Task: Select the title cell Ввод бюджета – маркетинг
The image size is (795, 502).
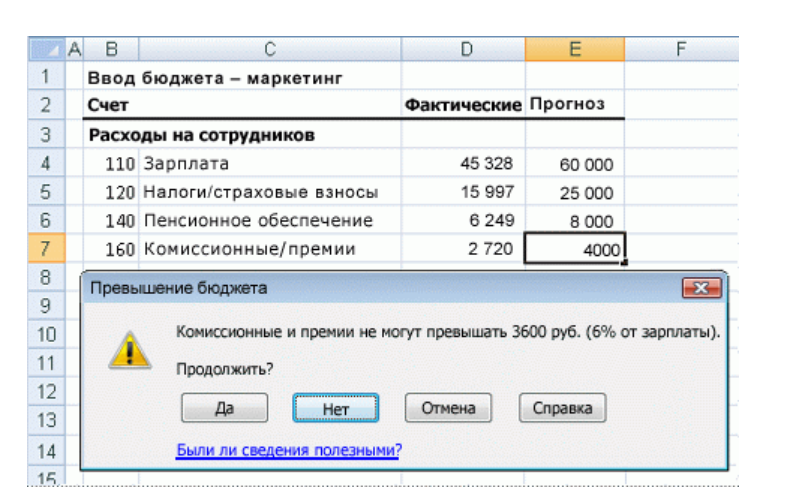Action: coord(214,77)
